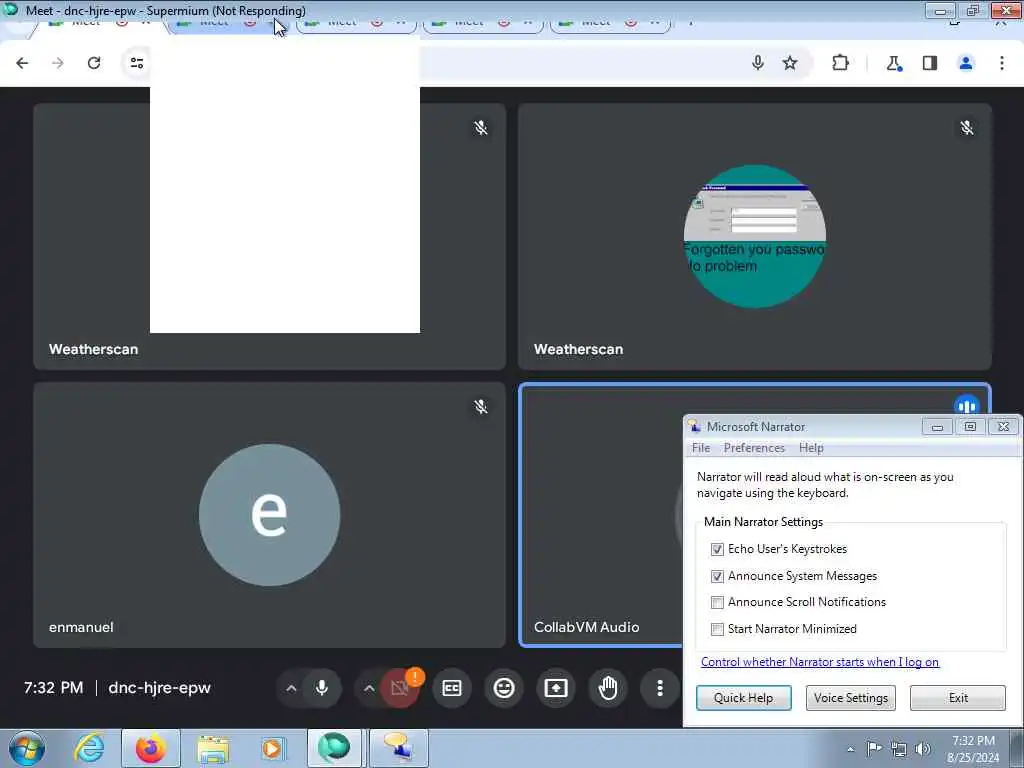The height and width of the screenshot is (768, 1024).
Task: Select the enmanuel avatar circle
Action: [269, 515]
